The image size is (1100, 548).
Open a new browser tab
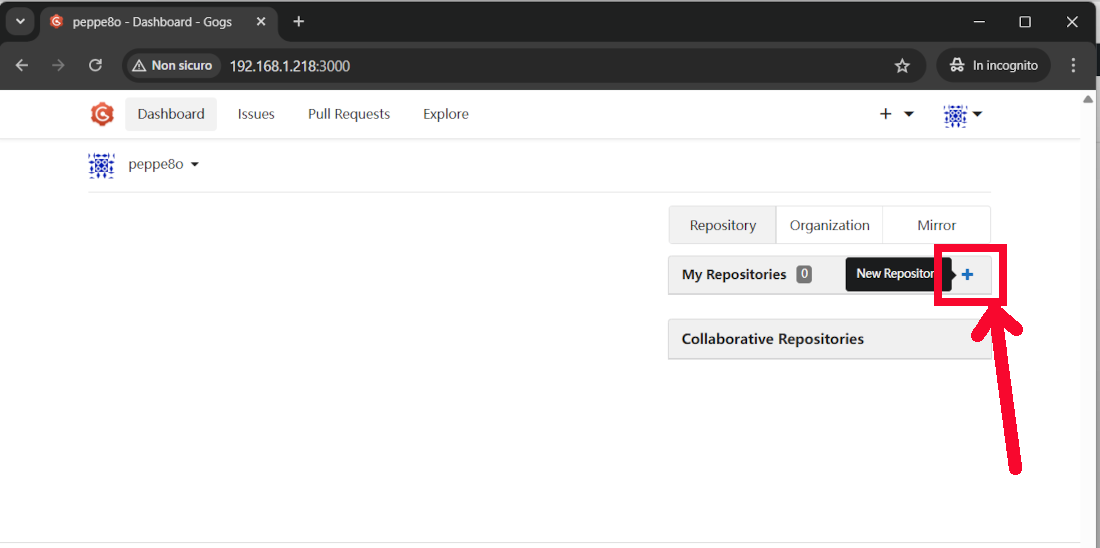(x=299, y=22)
